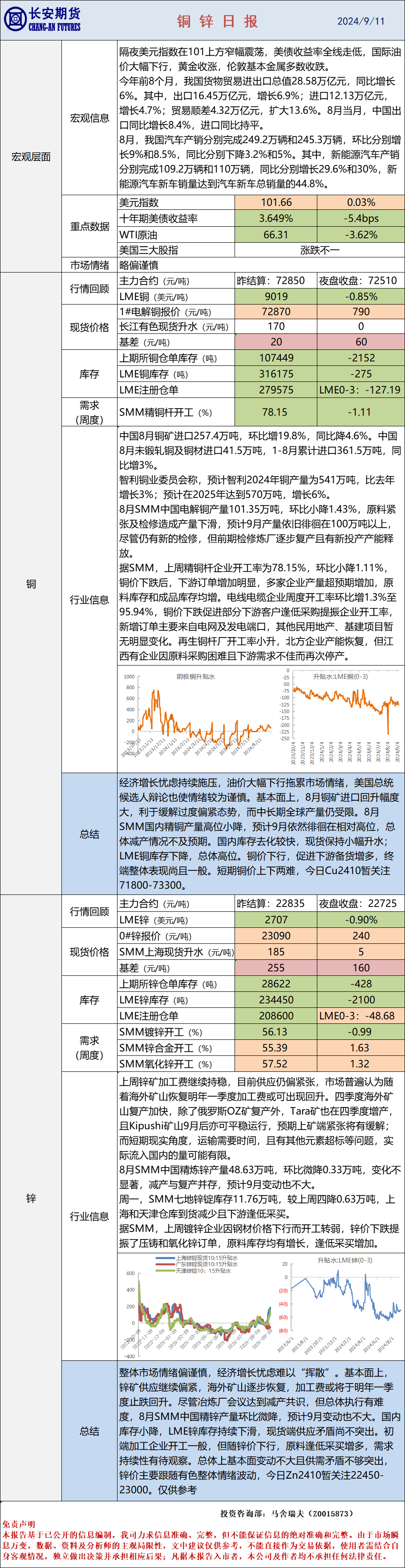Open the 升贴水:LME铜(0-3) chart
Viewport: 405px width, 1568px height.
[x=340, y=717]
